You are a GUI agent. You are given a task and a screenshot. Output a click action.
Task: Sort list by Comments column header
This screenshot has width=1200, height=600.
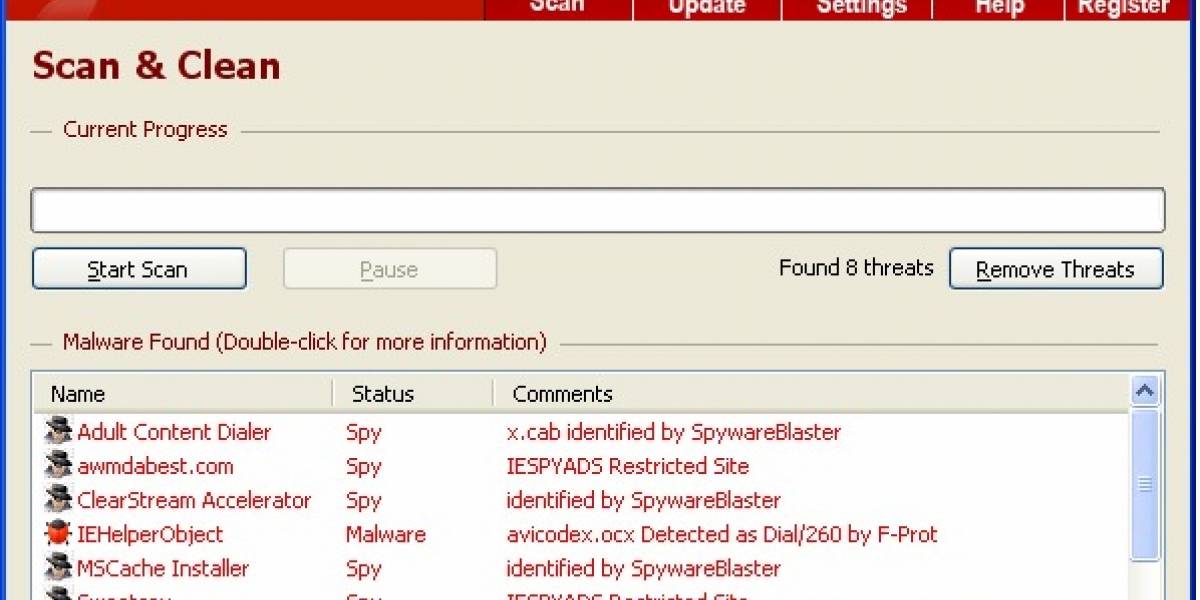[x=811, y=394]
